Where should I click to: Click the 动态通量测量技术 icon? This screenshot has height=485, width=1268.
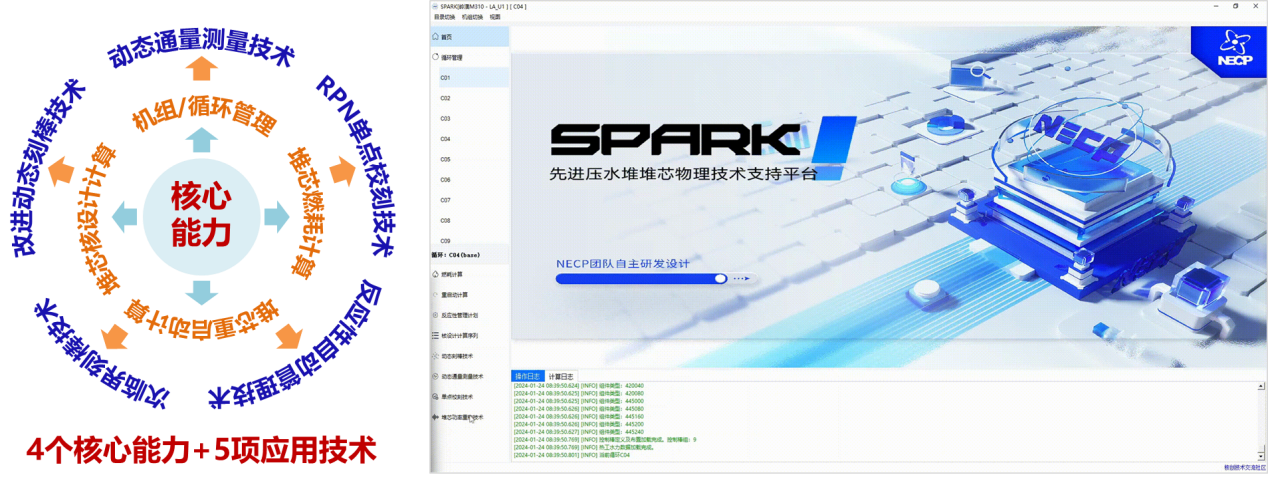click(x=435, y=376)
